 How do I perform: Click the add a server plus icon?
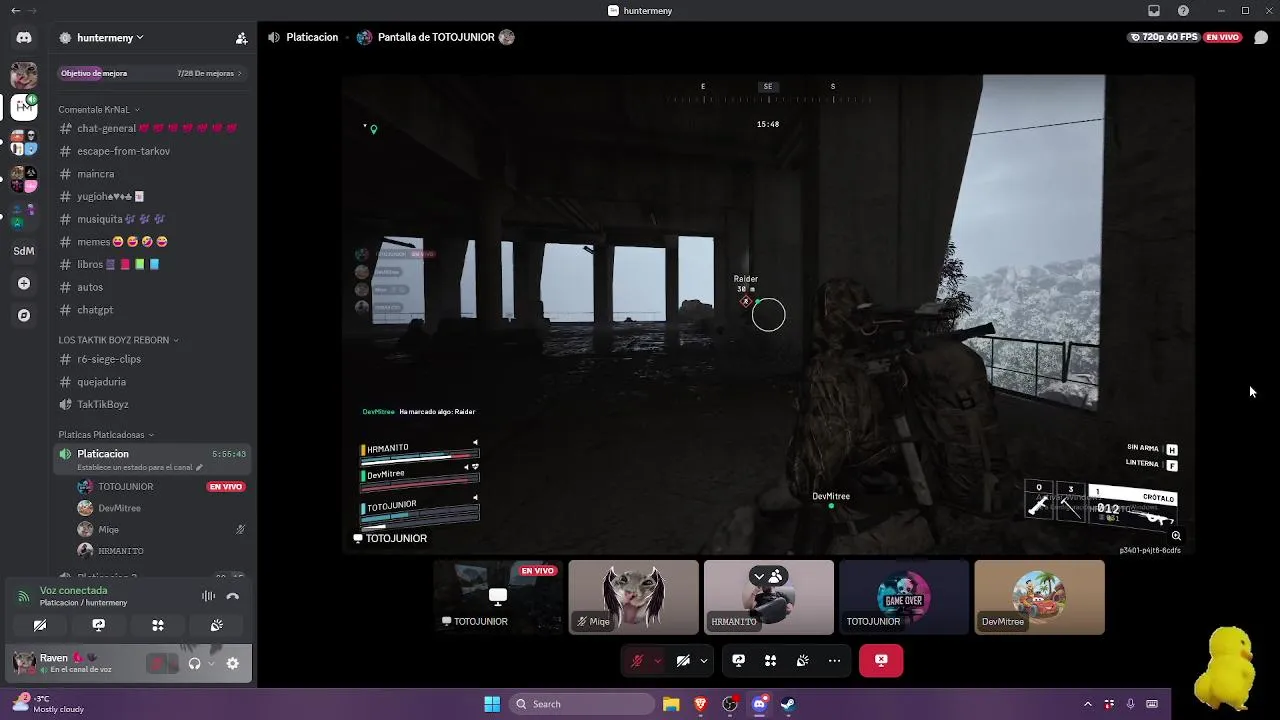pos(24,283)
